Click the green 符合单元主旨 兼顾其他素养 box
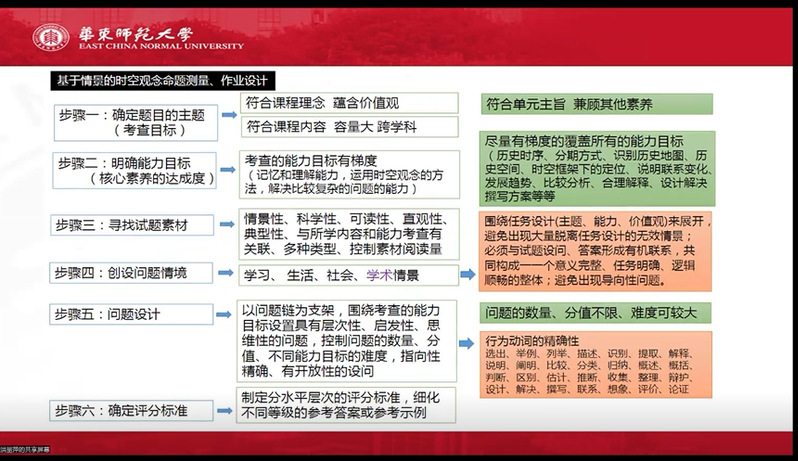Screen dimensions: 798x461 [x=597, y=103]
